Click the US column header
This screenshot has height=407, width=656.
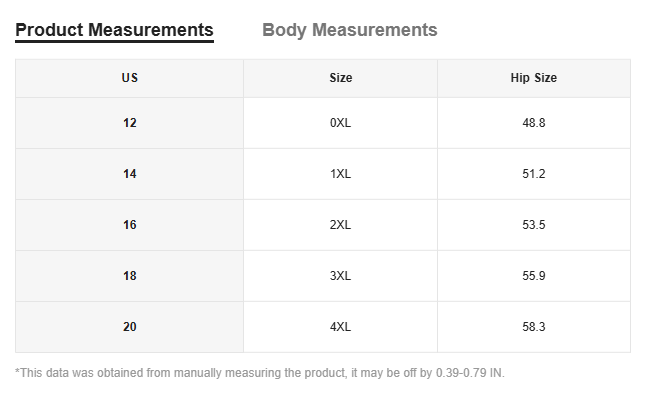tap(130, 78)
